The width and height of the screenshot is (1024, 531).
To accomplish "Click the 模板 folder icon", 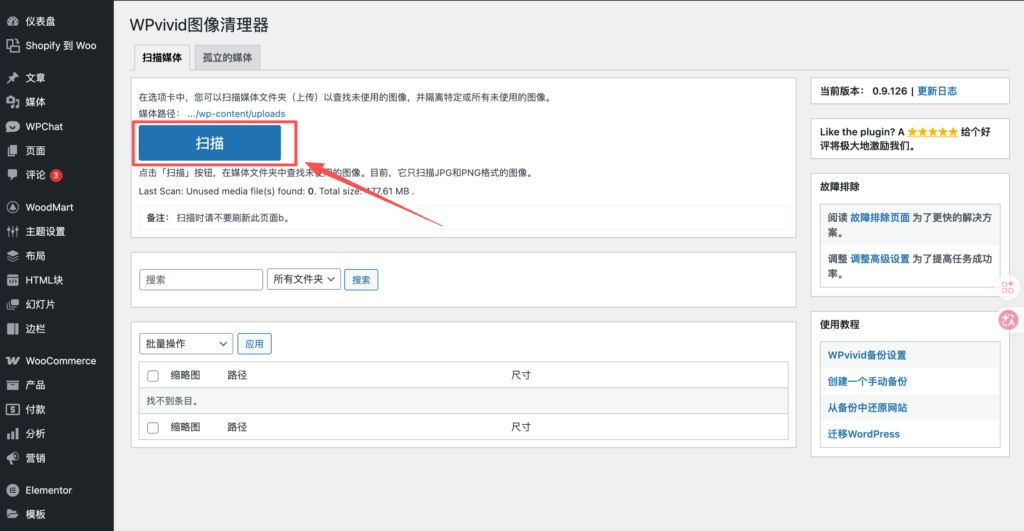I will click(12, 515).
